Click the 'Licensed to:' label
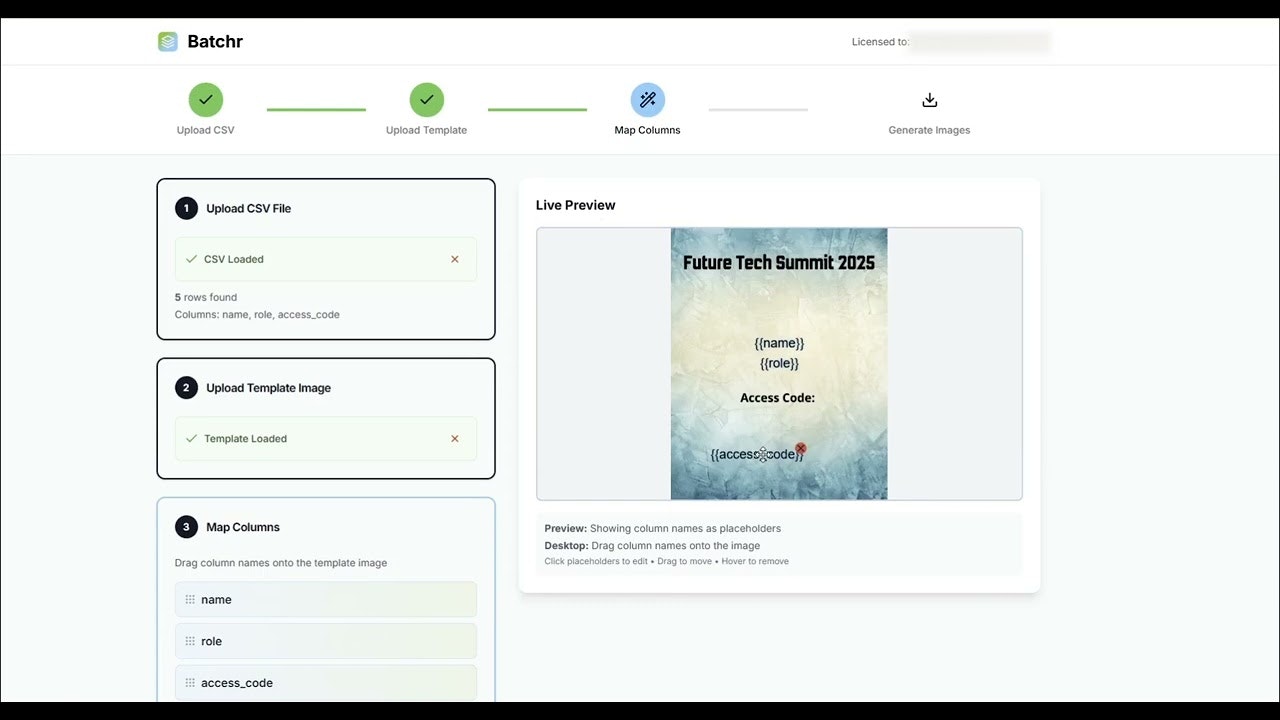Viewport: 1280px width, 720px height. 880,42
